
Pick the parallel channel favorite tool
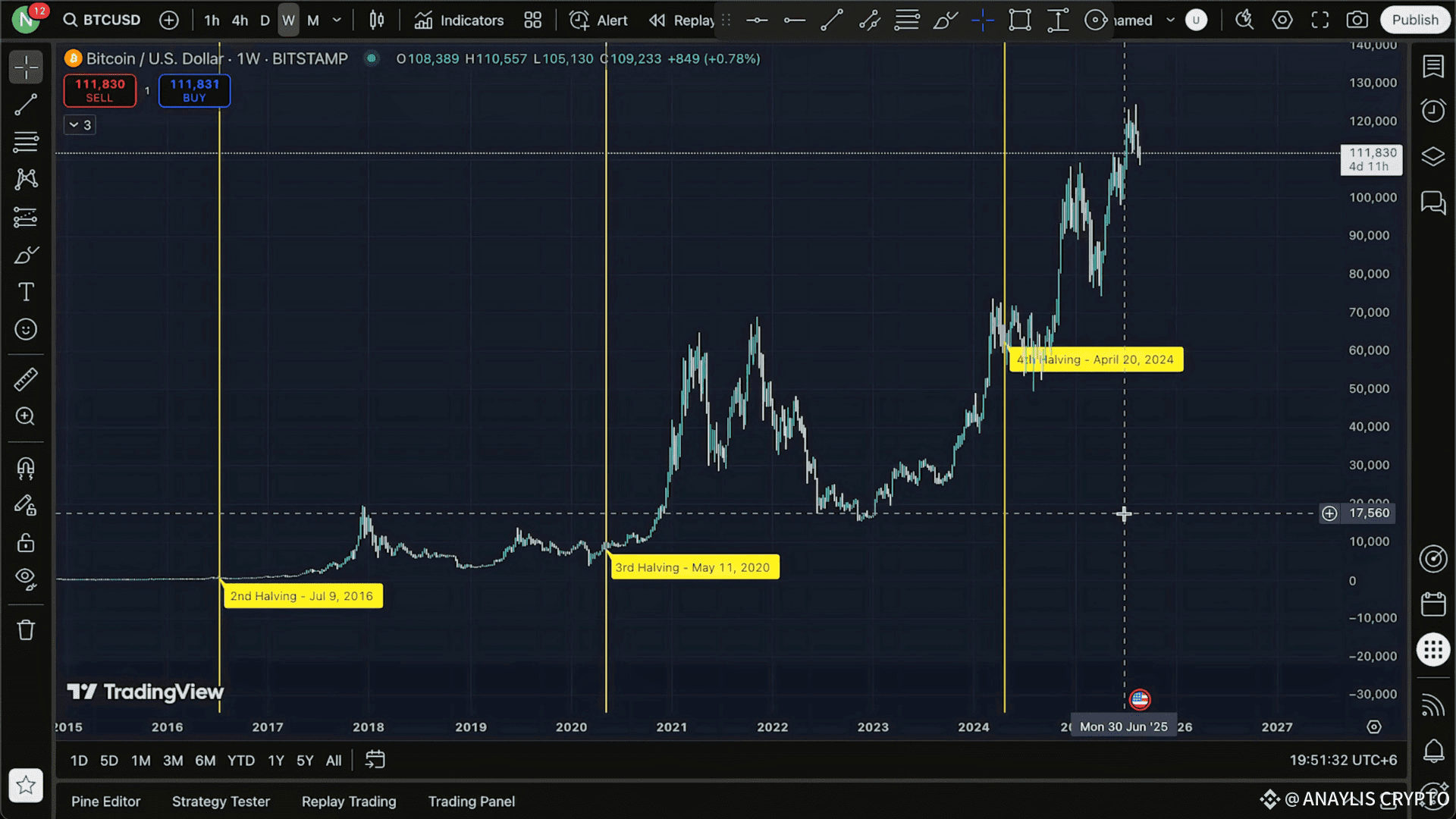869,20
